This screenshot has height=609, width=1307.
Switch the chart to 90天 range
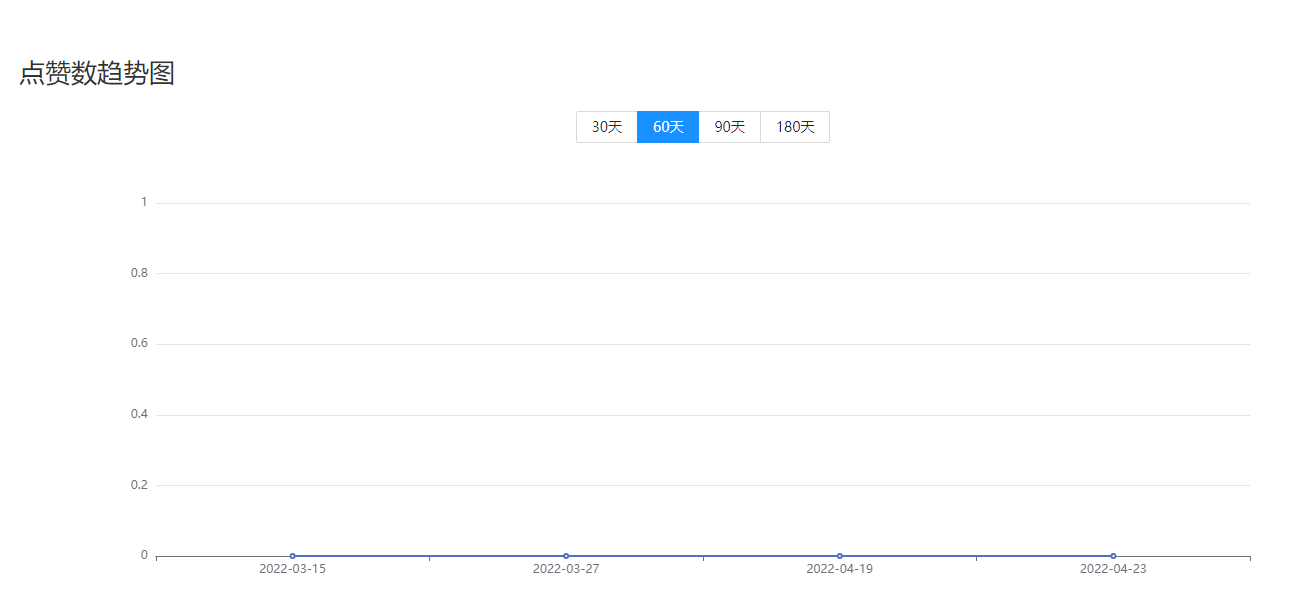pos(730,127)
